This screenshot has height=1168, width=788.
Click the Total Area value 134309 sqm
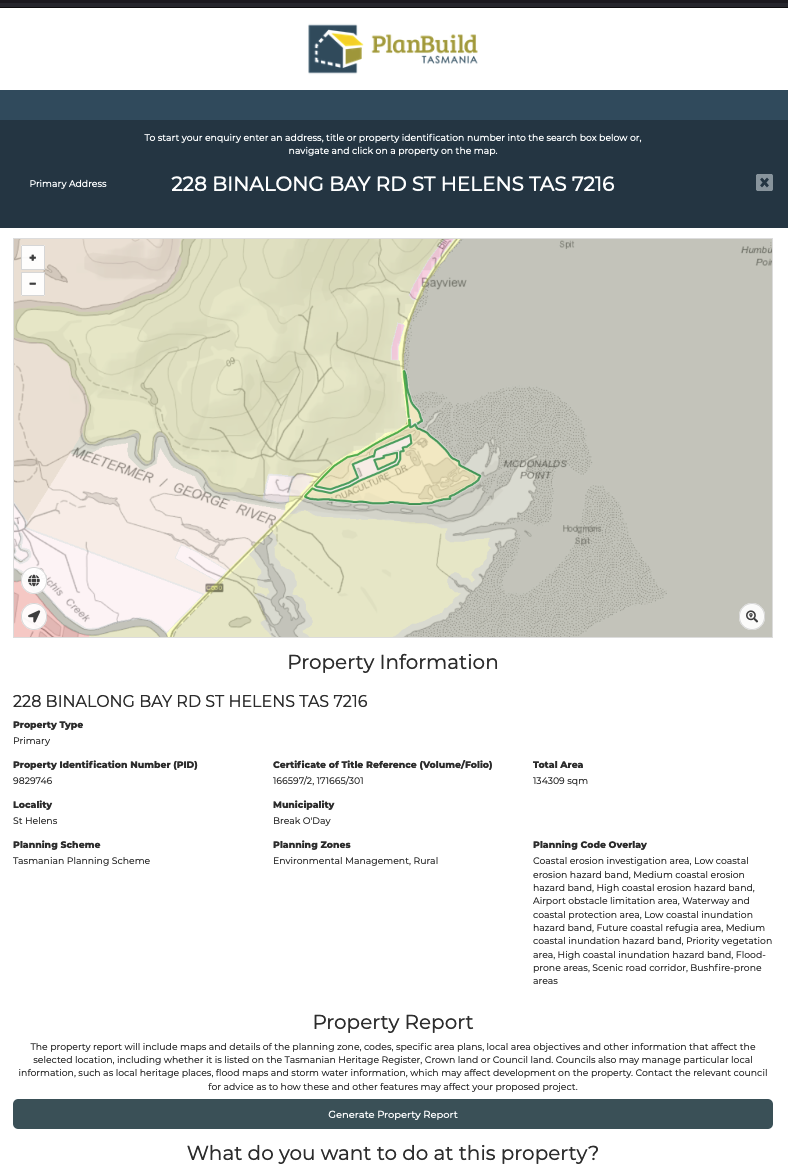click(x=560, y=781)
